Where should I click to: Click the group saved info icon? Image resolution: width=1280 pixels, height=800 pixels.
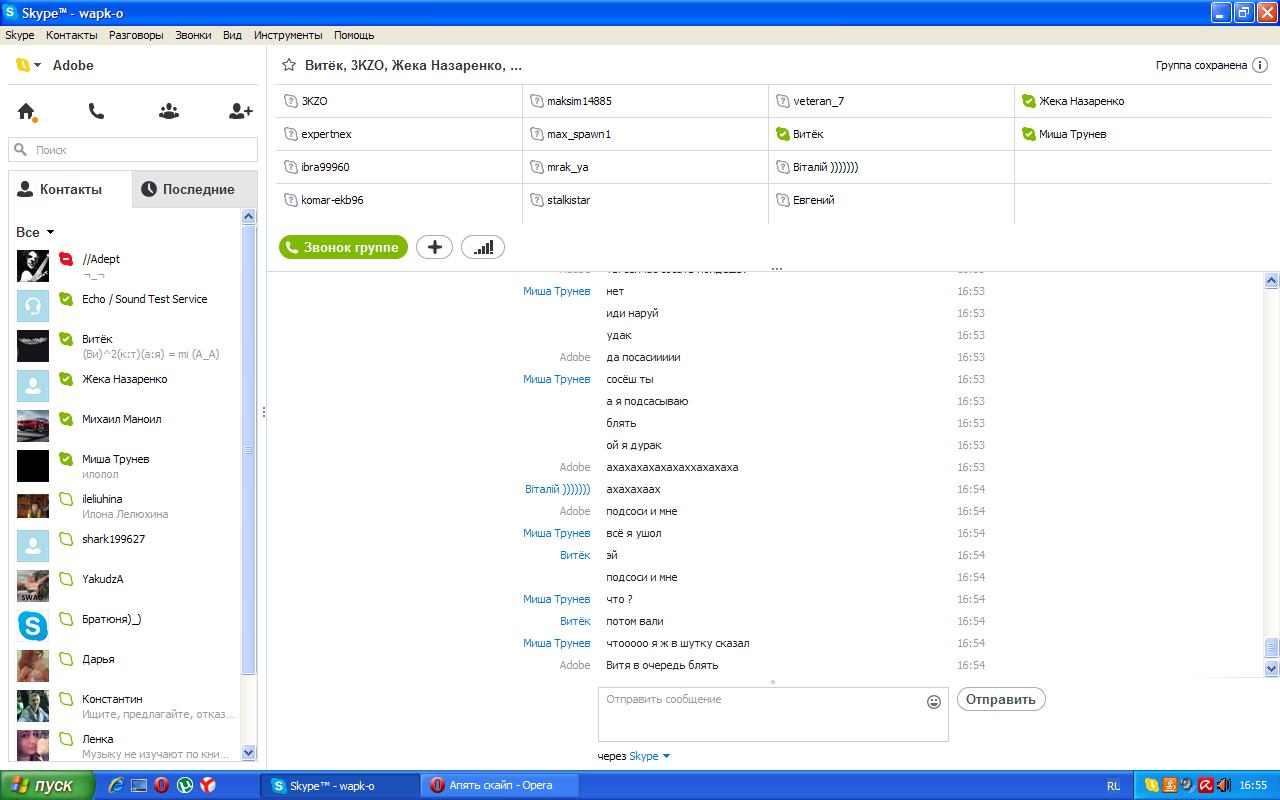click(x=1260, y=65)
